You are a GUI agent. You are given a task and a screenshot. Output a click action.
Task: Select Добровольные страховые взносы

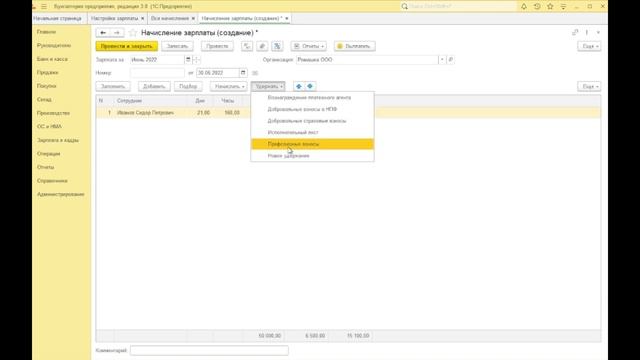312,121
